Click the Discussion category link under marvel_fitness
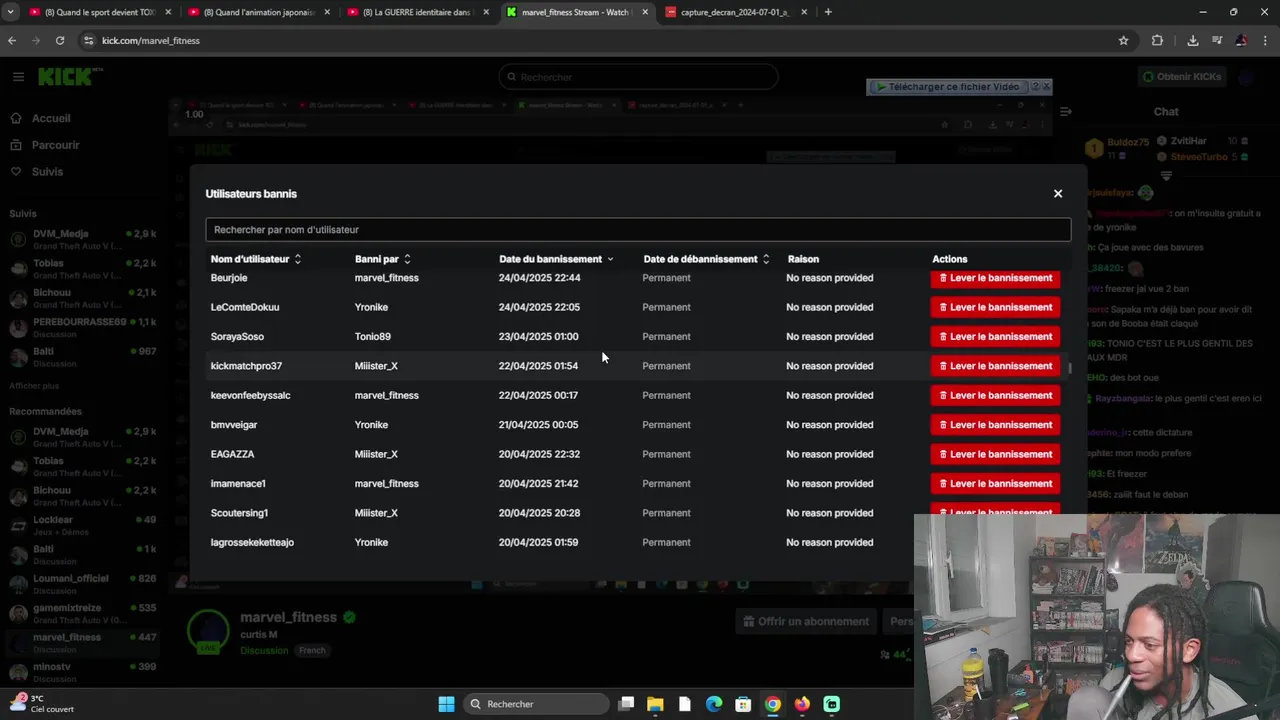The height and width of the screenshot is (720, 1280). [264, 651]
